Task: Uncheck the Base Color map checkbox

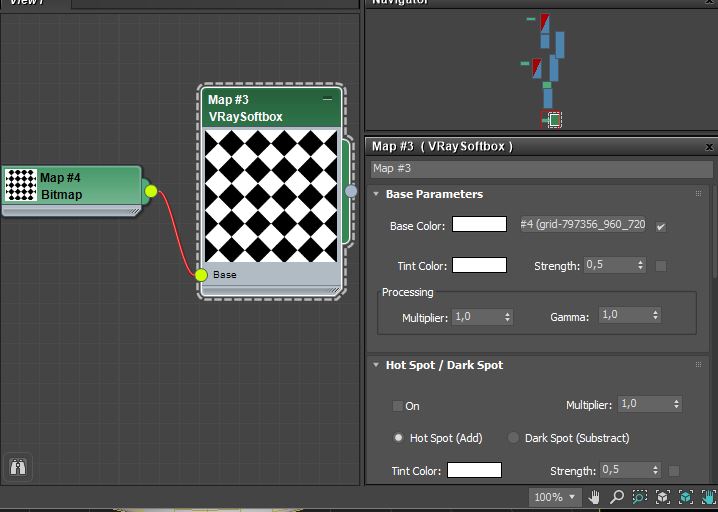Action: 660,227
